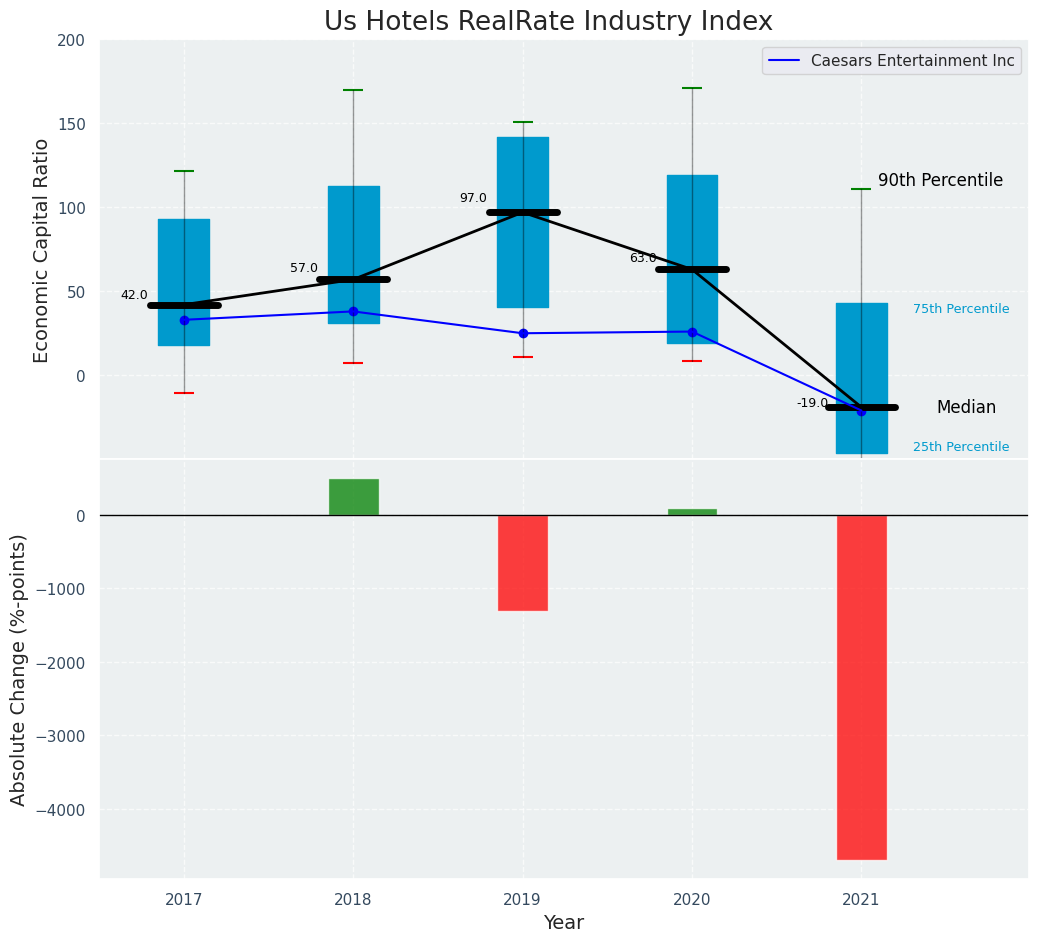Click the −1000 tick on the lower y-axis

coord(63,590)
